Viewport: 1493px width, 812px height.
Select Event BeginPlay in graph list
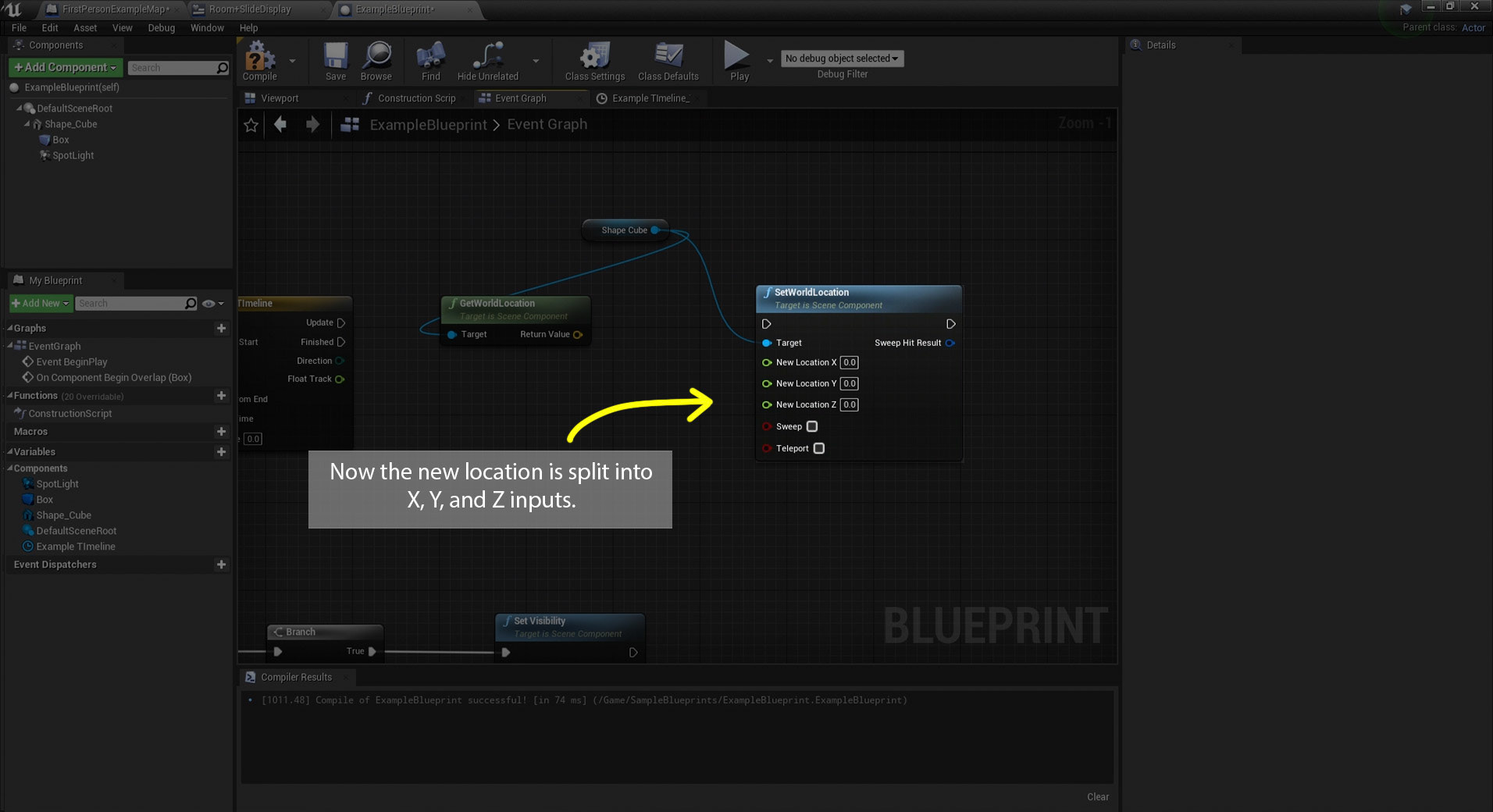point(72,362)
